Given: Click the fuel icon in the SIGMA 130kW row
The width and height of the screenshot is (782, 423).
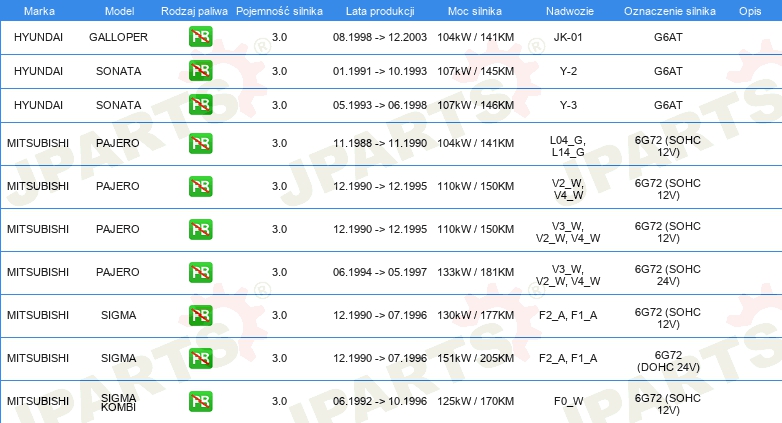Looking at the screenshot, I should pyautogui.click(x=200, y=315).
